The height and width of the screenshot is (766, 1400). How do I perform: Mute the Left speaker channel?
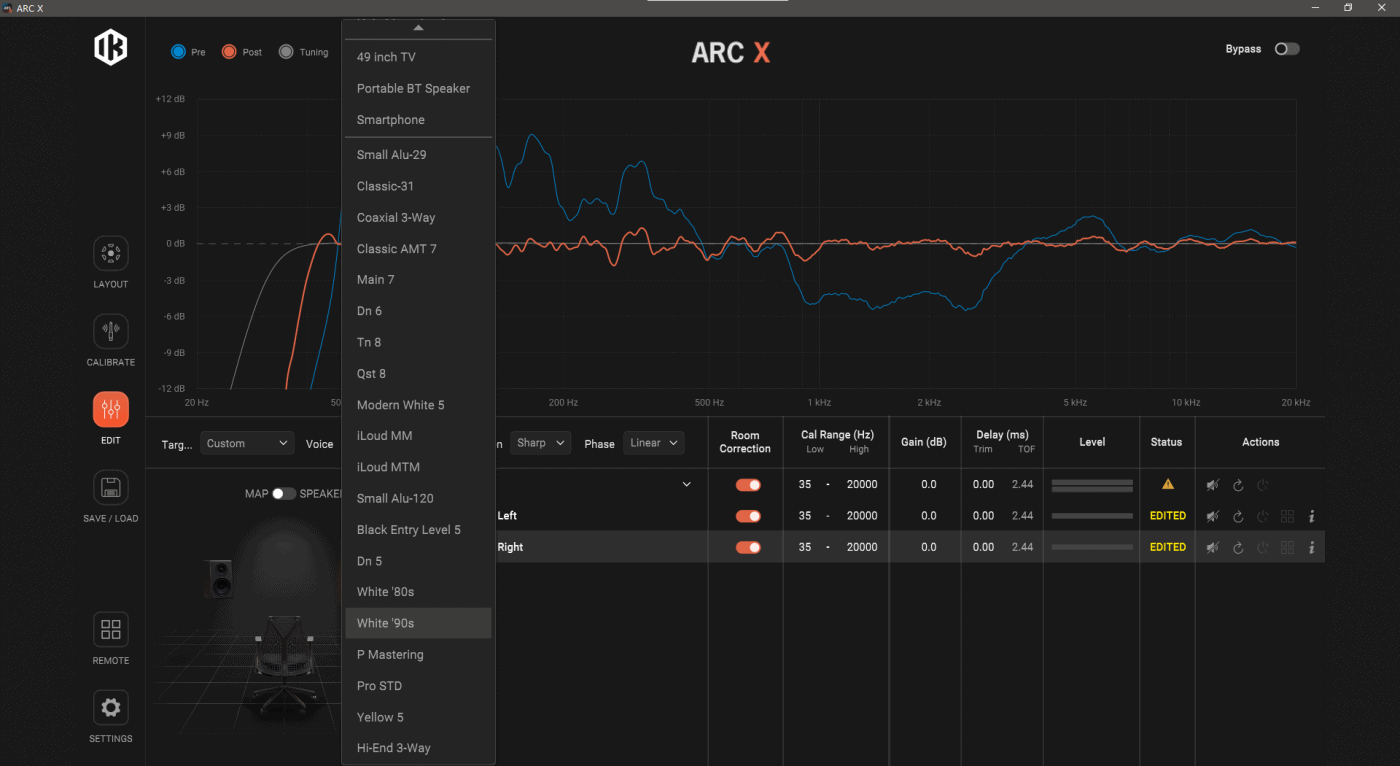(x=1213, y=516)
